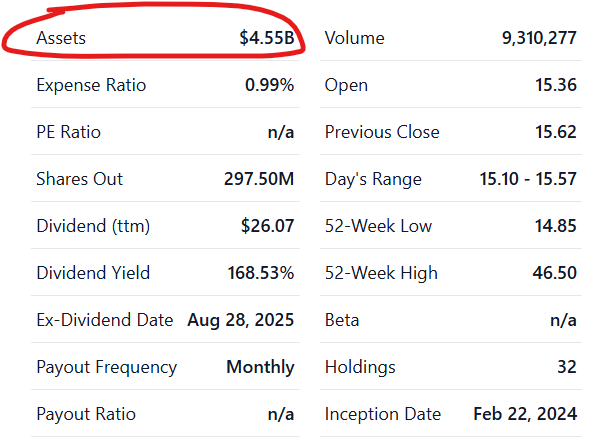Image resolution: width=601 pixels, height=440 pixels.
Task: Click the Holdings count 32
Action: tap(567, 367)
